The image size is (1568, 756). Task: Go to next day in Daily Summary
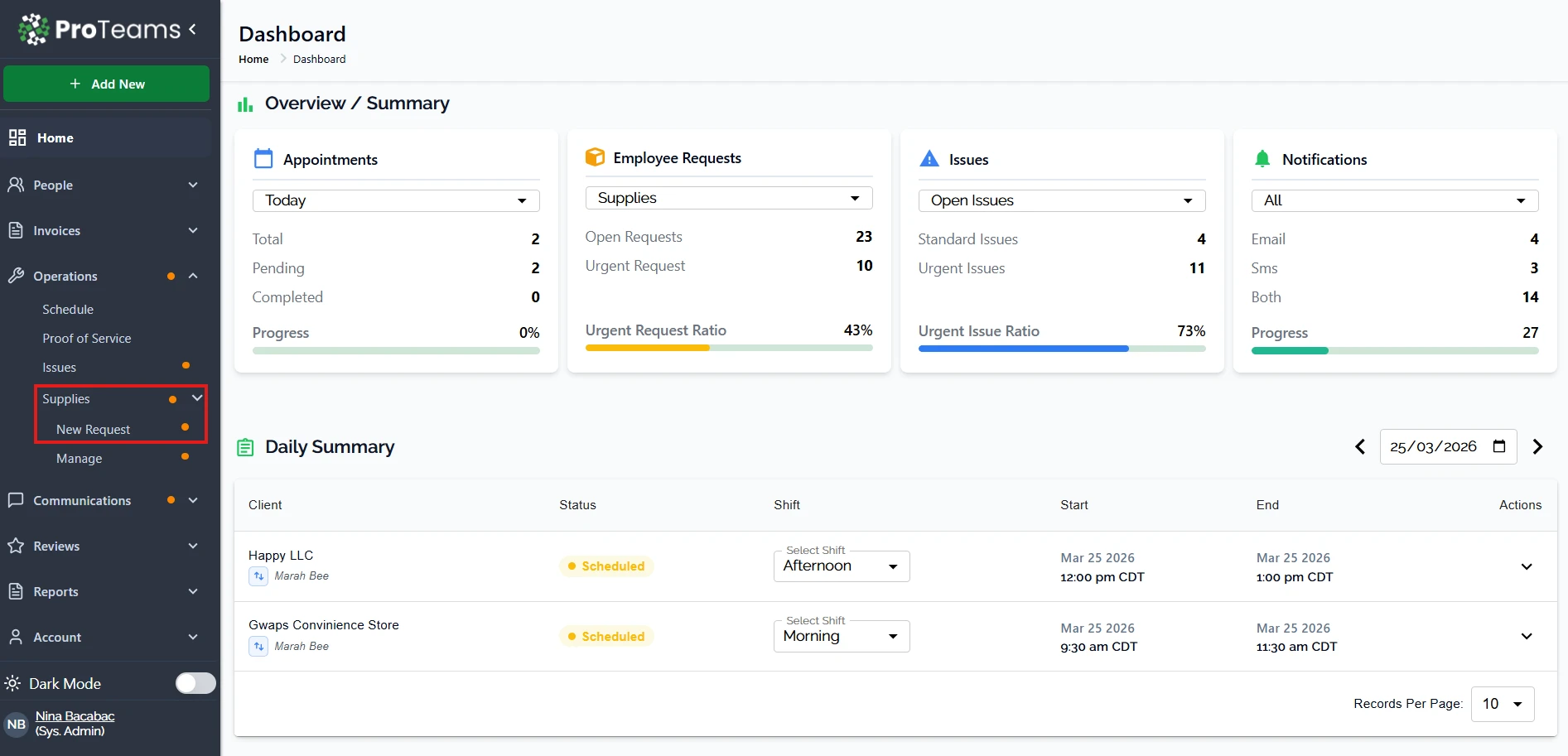1537,447
